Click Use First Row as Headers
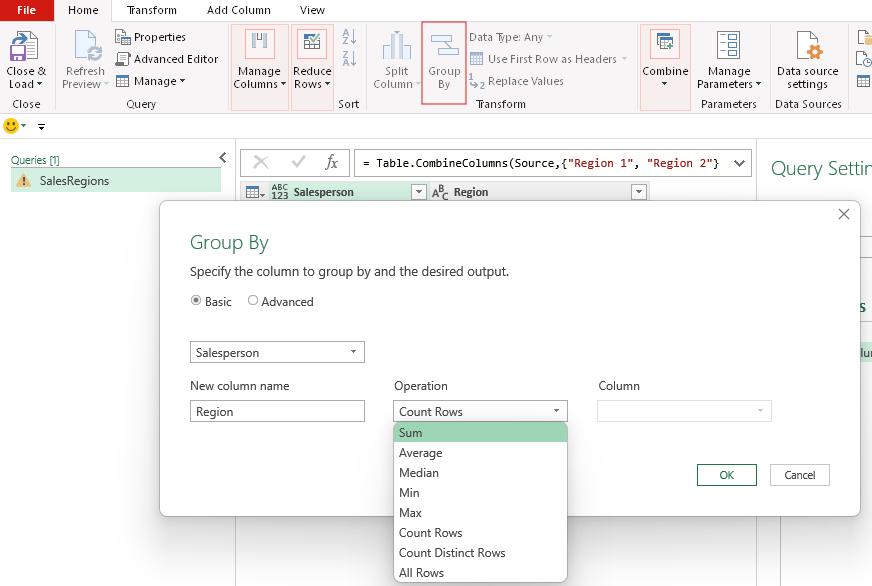This screenshot has width=872, height=586. pyautogui.click(x=548, y=59)
